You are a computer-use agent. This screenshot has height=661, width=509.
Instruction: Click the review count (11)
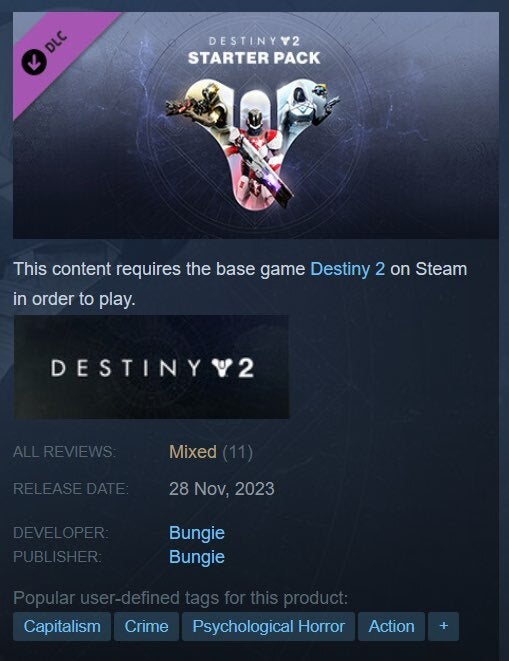237,452
